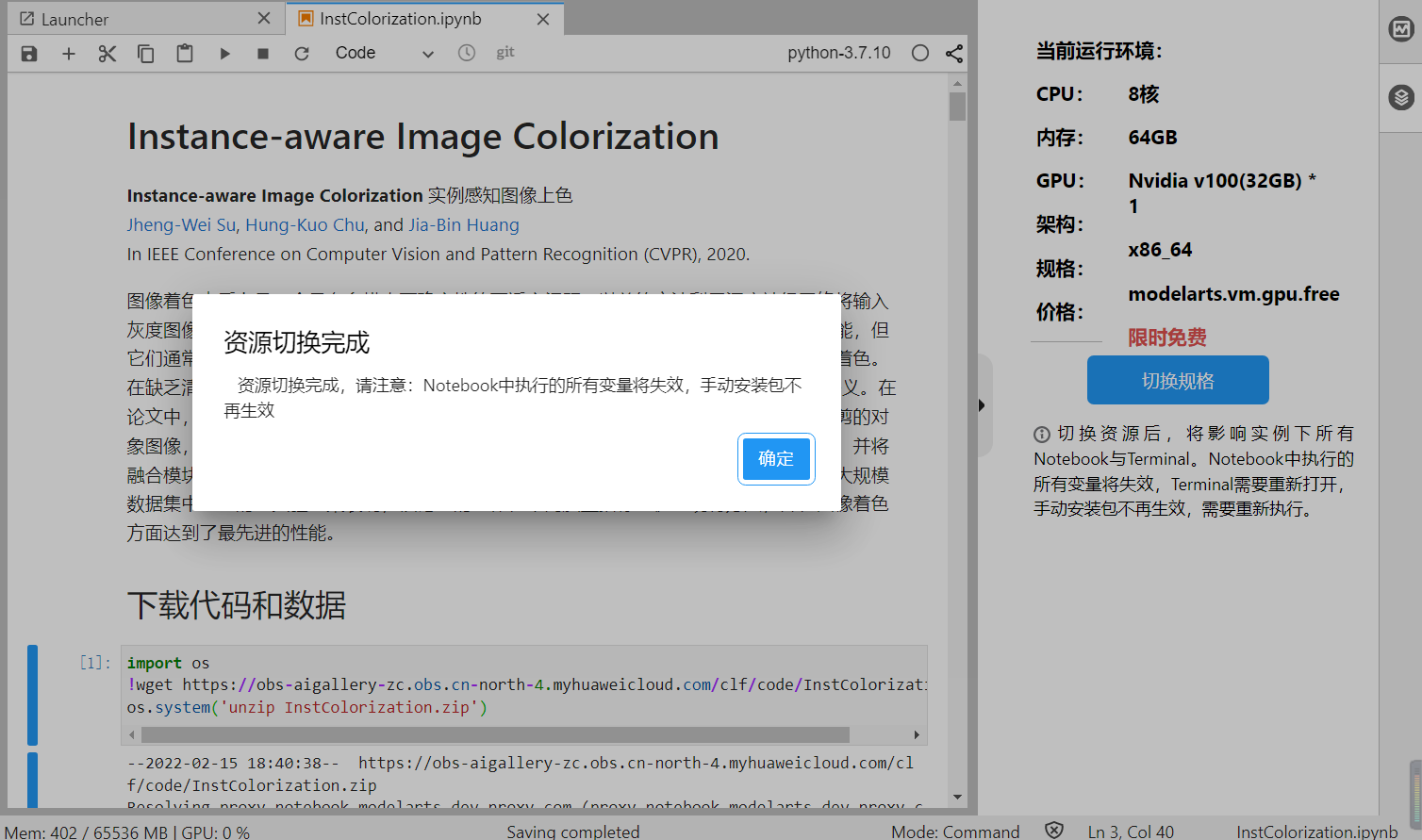Click the !wget code line

pyautogui.click(x=527, y=684)
